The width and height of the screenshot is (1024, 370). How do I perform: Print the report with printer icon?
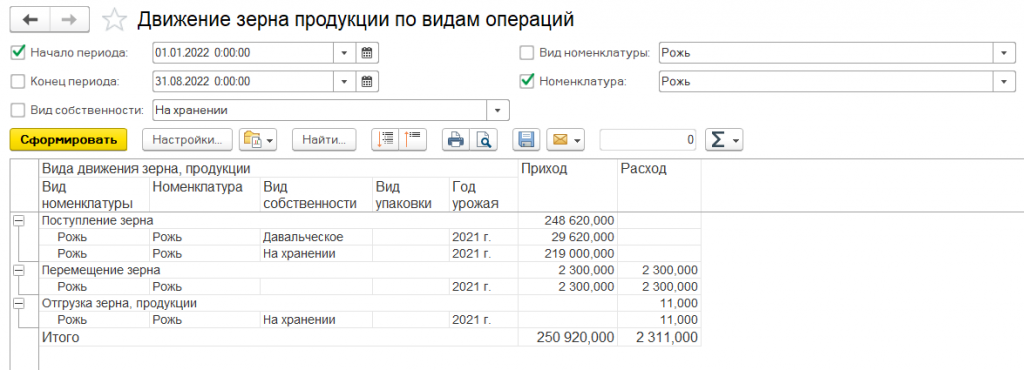(x=456, y=139)
